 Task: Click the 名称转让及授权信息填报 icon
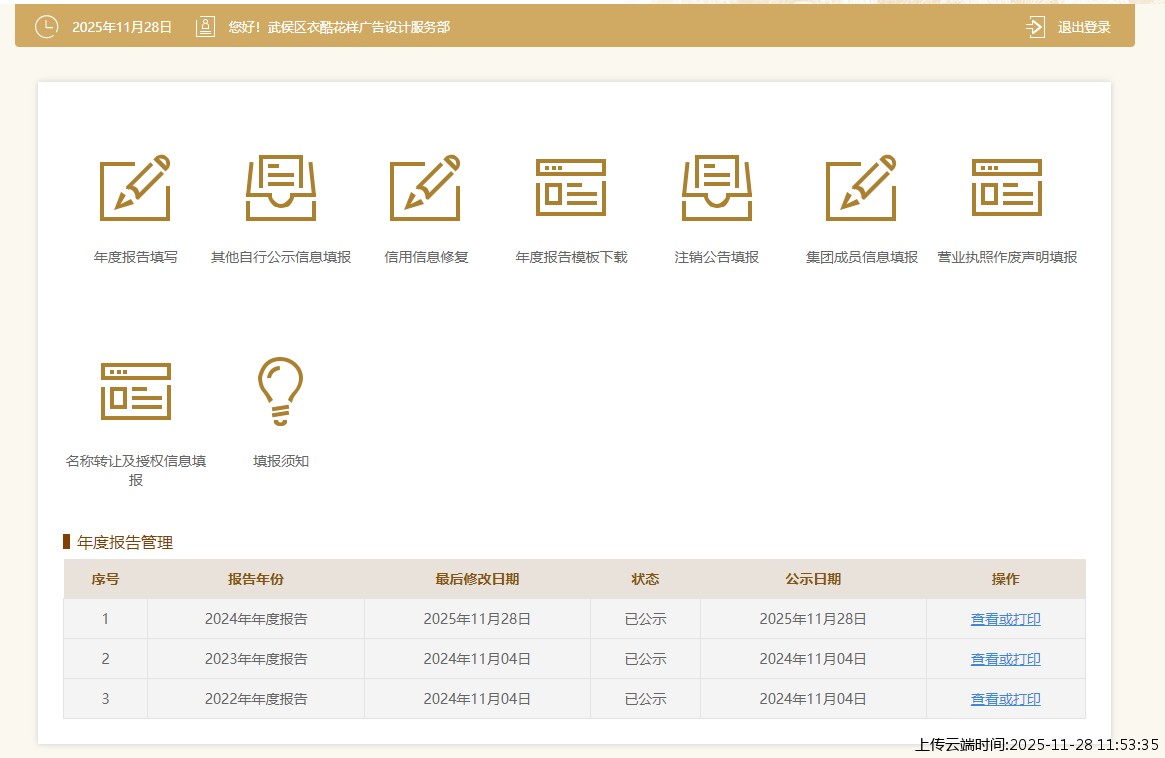coord(136,391)
